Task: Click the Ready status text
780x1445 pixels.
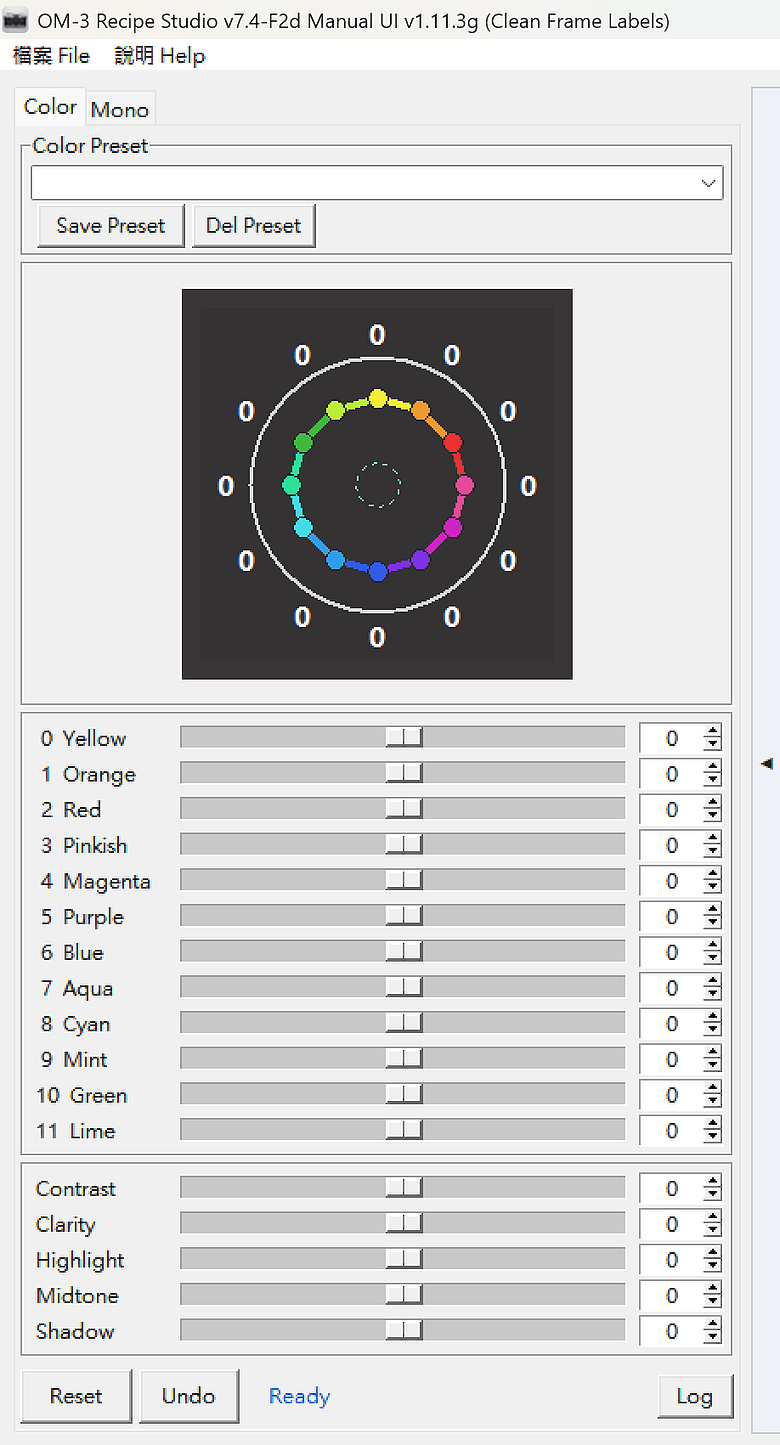Action: [x=299, y=1396]
